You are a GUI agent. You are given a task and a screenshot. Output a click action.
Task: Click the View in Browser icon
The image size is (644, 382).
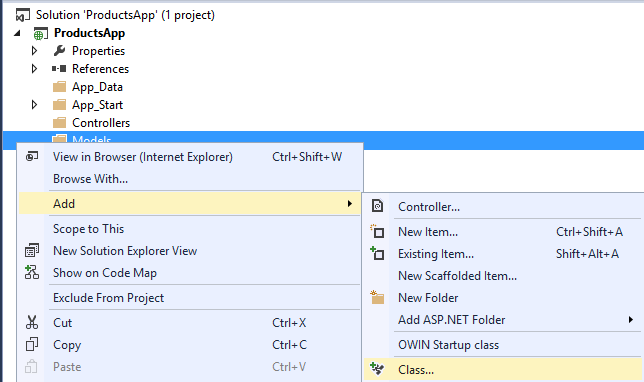coord(32,156)
